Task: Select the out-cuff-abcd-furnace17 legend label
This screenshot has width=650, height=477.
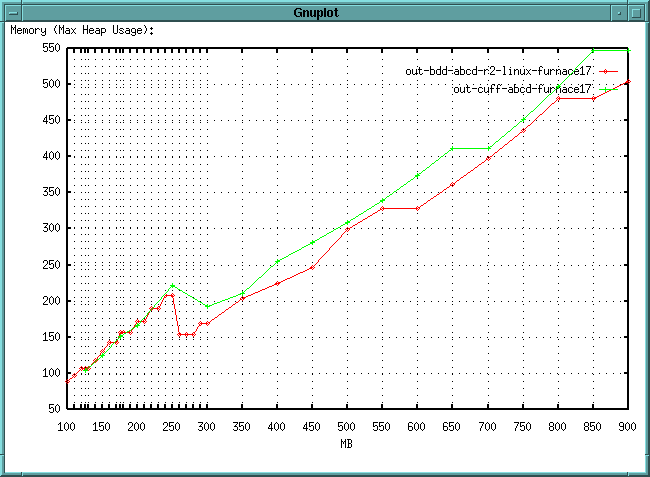Action: (523, 89)
